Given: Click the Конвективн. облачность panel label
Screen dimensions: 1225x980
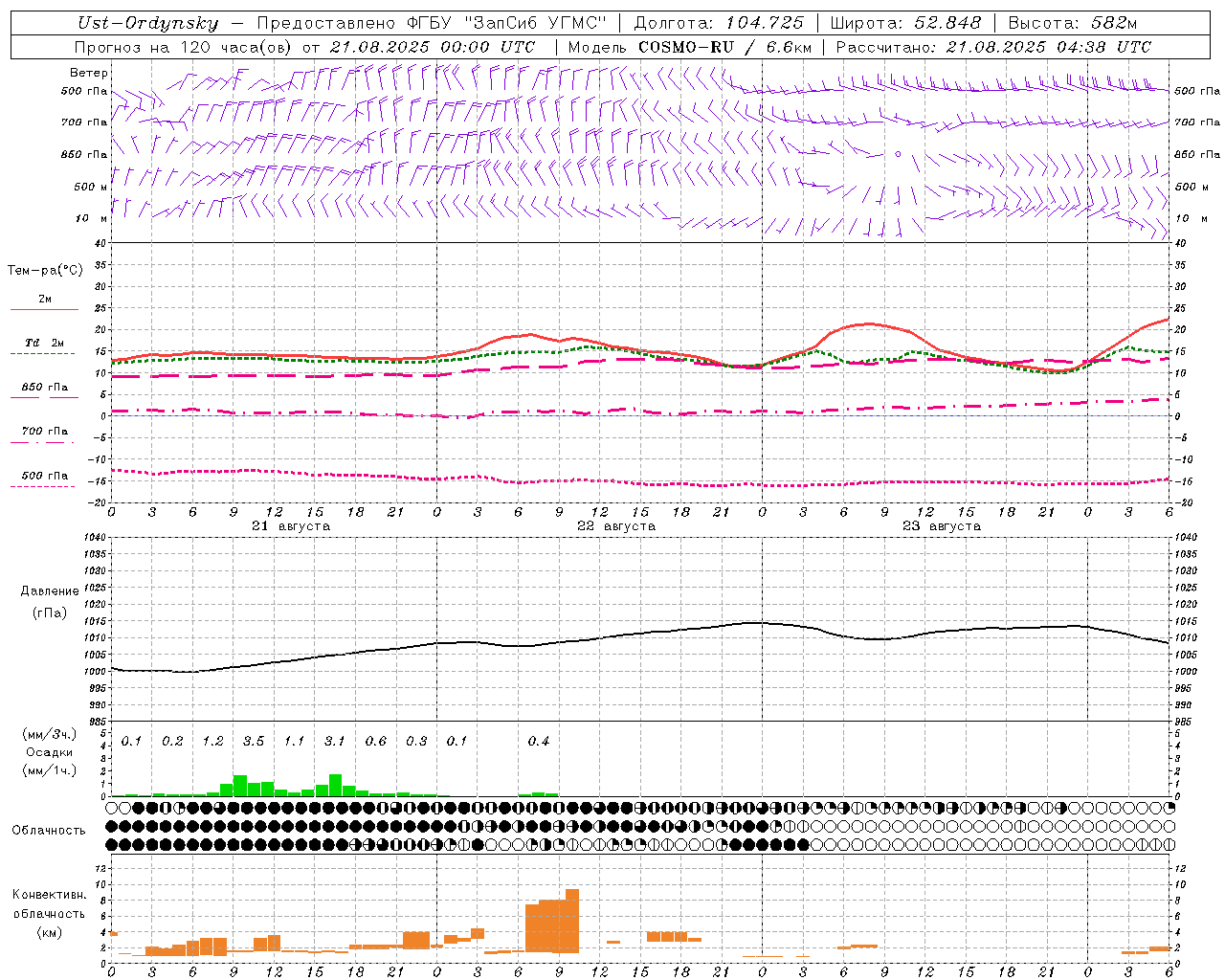Looking at the screenshot, I should point(49,913).
